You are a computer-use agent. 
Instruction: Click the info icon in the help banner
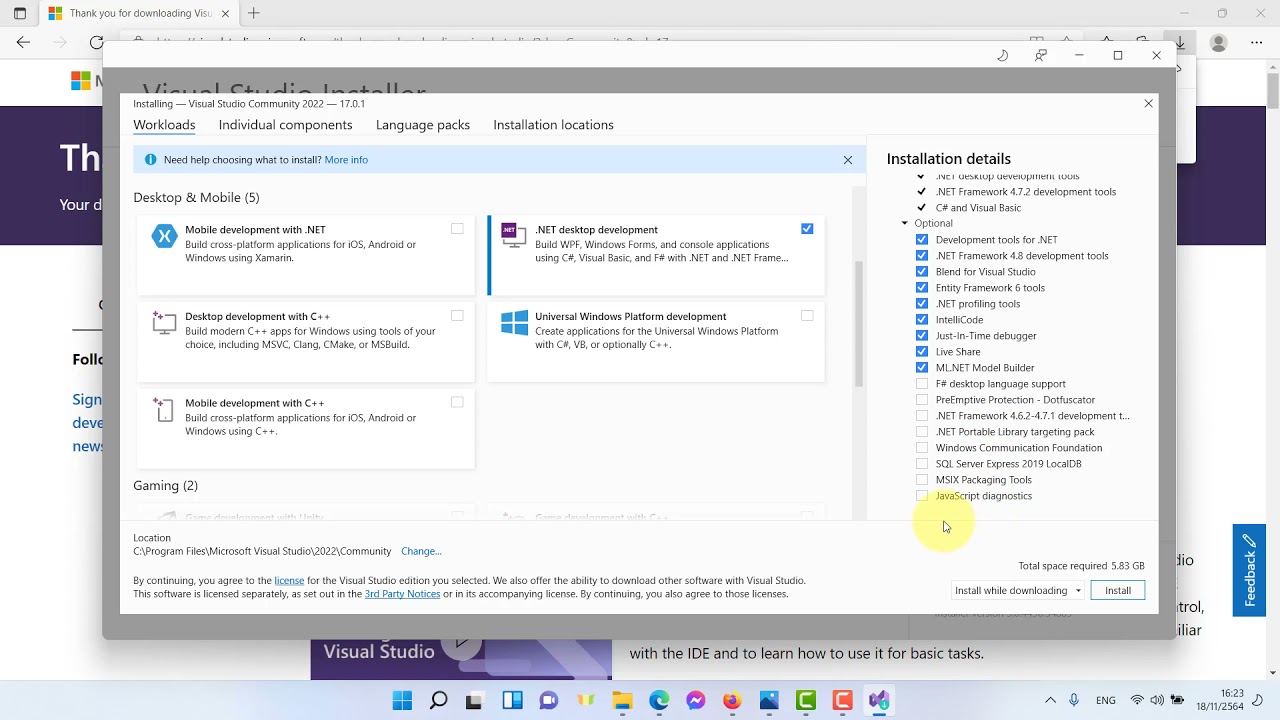tap(151, 160)
